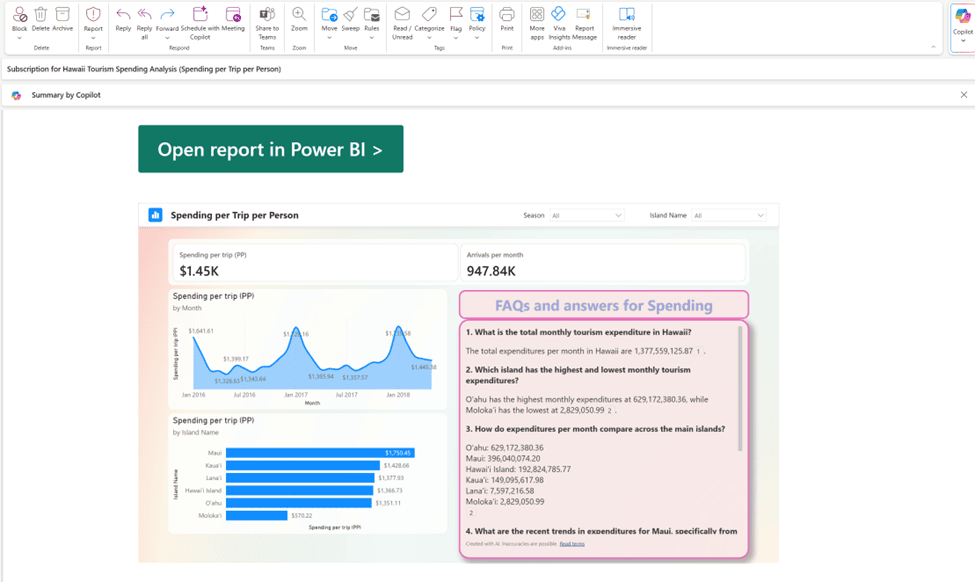Open the Read terms link
The height and width of the screenshot is (585, 979).
tap(572, 543)
